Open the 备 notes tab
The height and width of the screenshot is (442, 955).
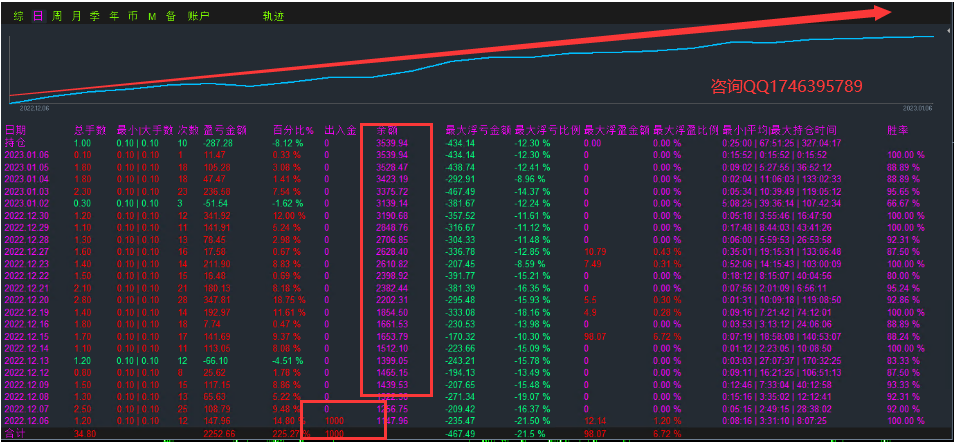pyautogui.click(x=171, y=16)
